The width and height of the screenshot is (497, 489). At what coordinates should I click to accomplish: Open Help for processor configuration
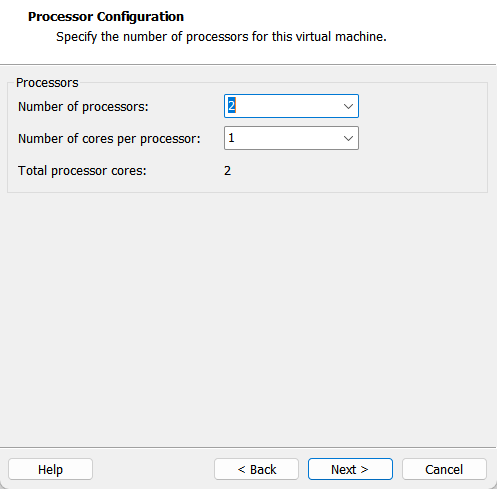pyautogui.click(x=50, y=469)
